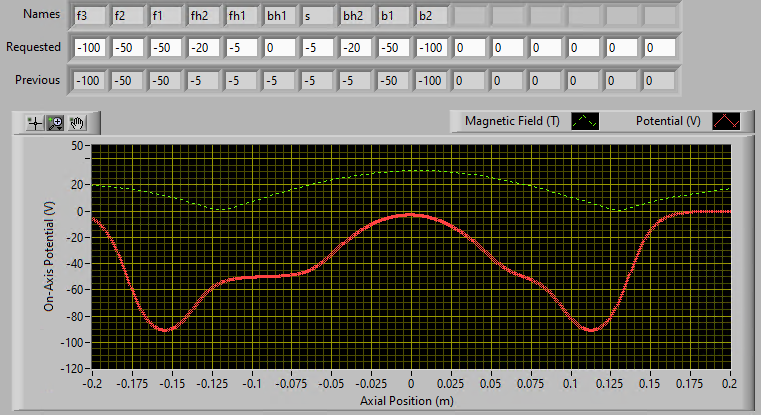
Task: Click the X-axis minimum label -0.2
Action: [92, 384]
